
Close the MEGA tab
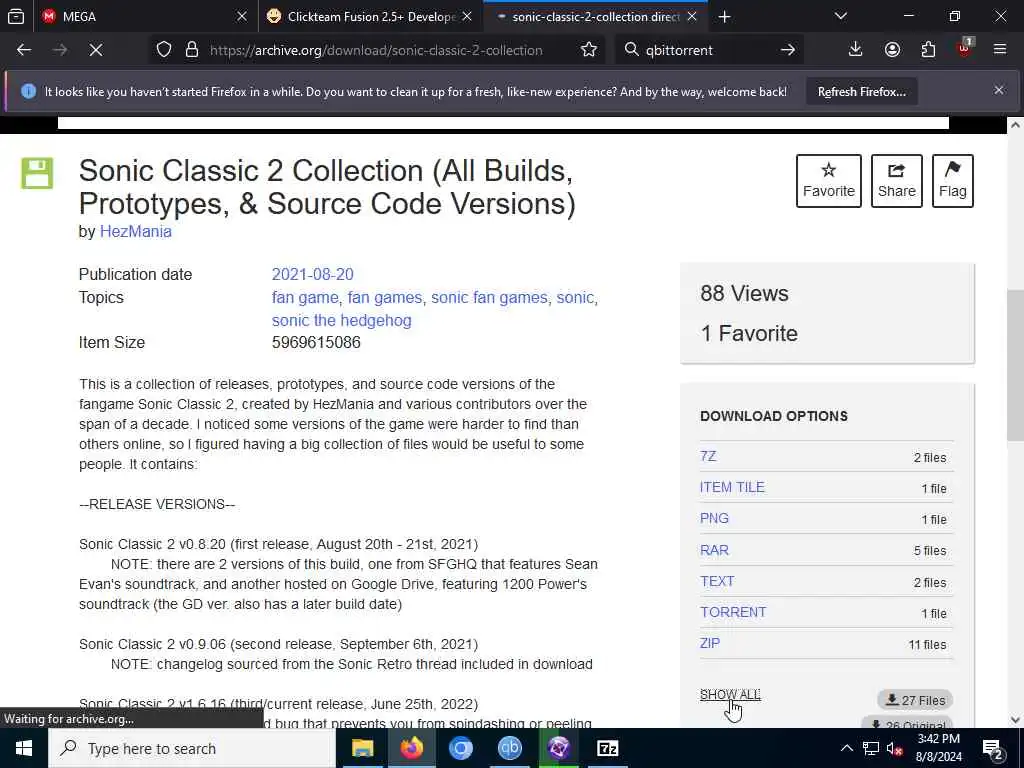(x=242, y=16)
